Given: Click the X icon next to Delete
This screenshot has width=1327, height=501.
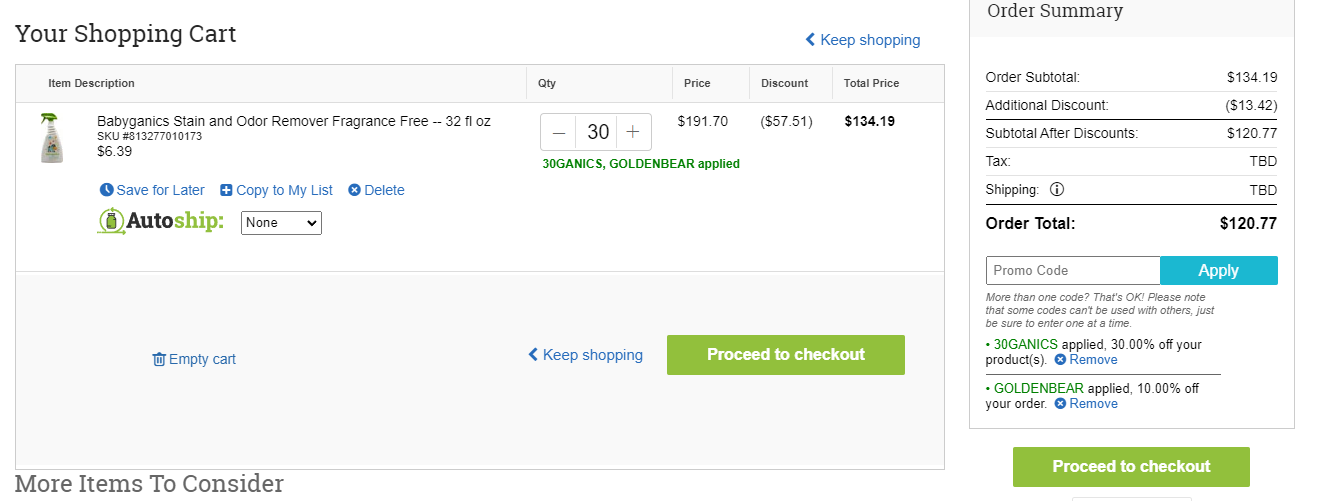Looking at the screenshot, I should 354,190.
